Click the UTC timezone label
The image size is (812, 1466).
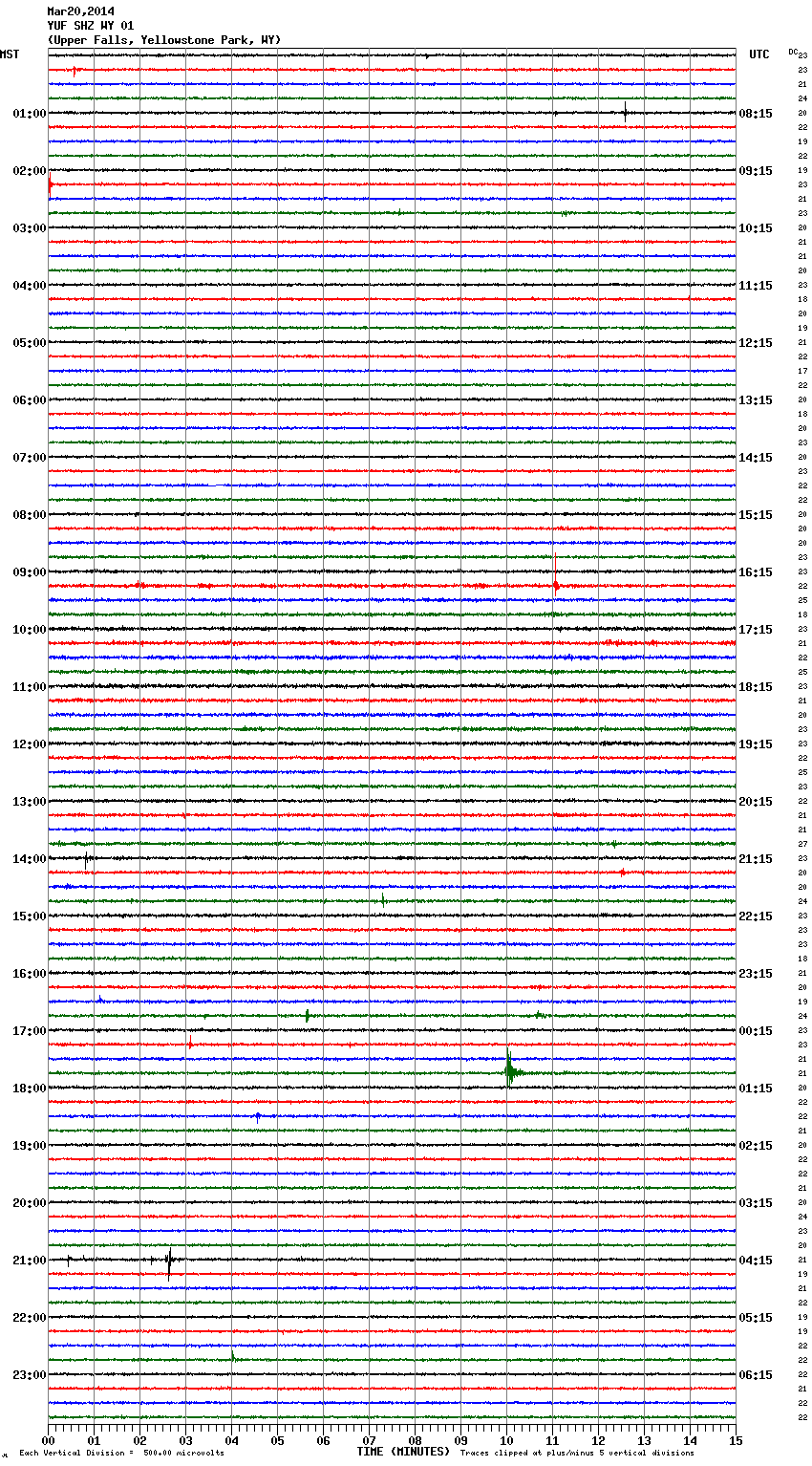759,54
